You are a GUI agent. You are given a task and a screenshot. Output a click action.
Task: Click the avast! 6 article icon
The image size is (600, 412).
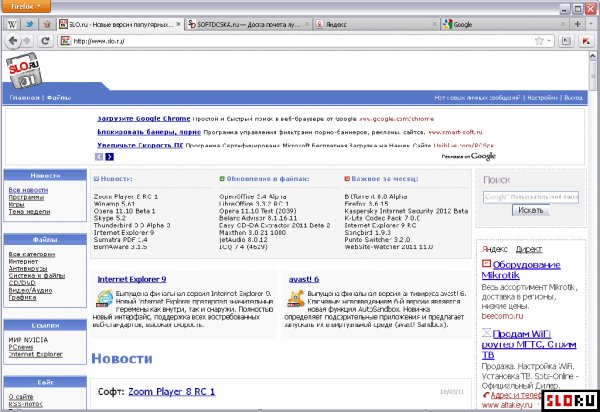click(x=296, y=298)
